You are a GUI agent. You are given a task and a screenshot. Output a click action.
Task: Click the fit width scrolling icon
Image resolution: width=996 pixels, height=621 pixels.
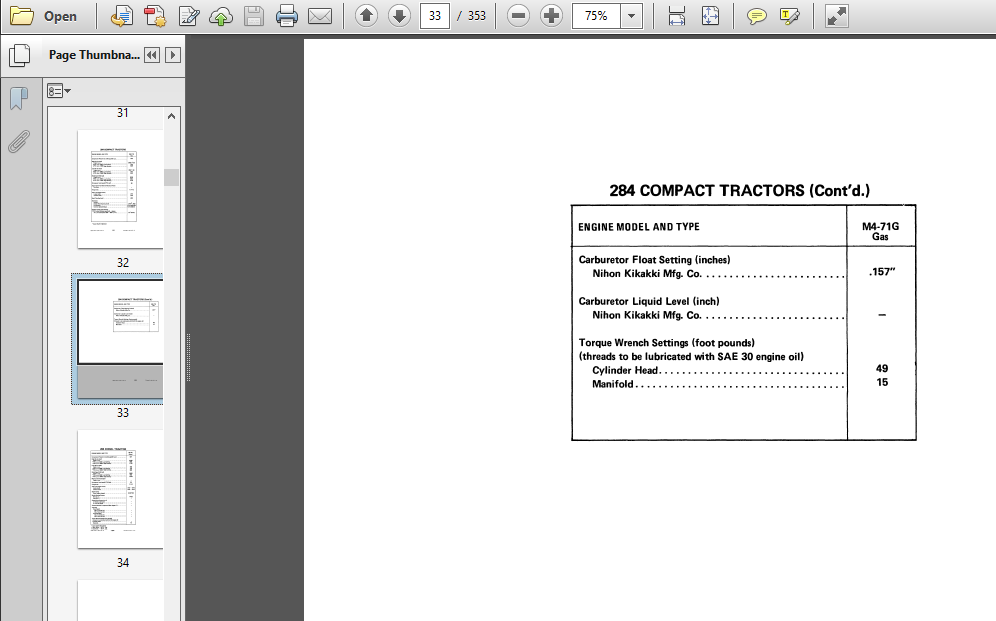pyautogui.click(x=677, y=16)
